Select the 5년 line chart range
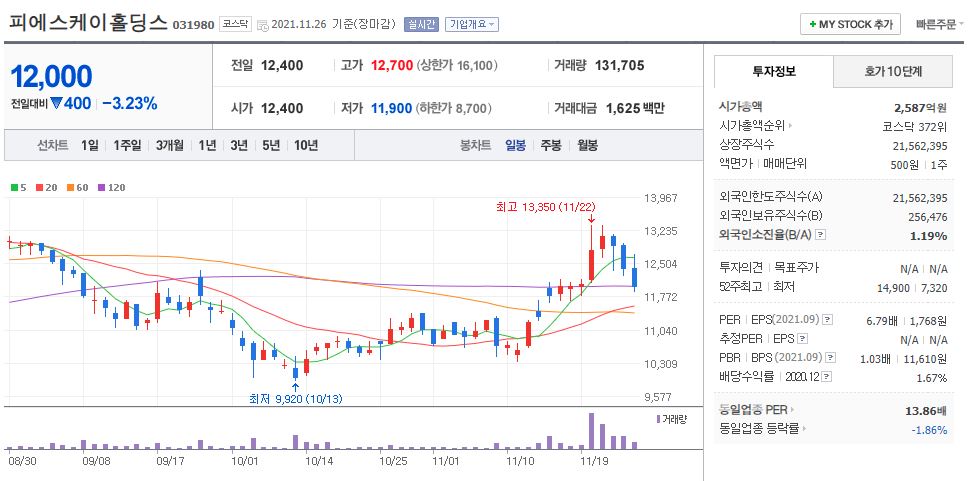This screenshot has width=970, height=481. pyautogui.click(x=271, y=145)
